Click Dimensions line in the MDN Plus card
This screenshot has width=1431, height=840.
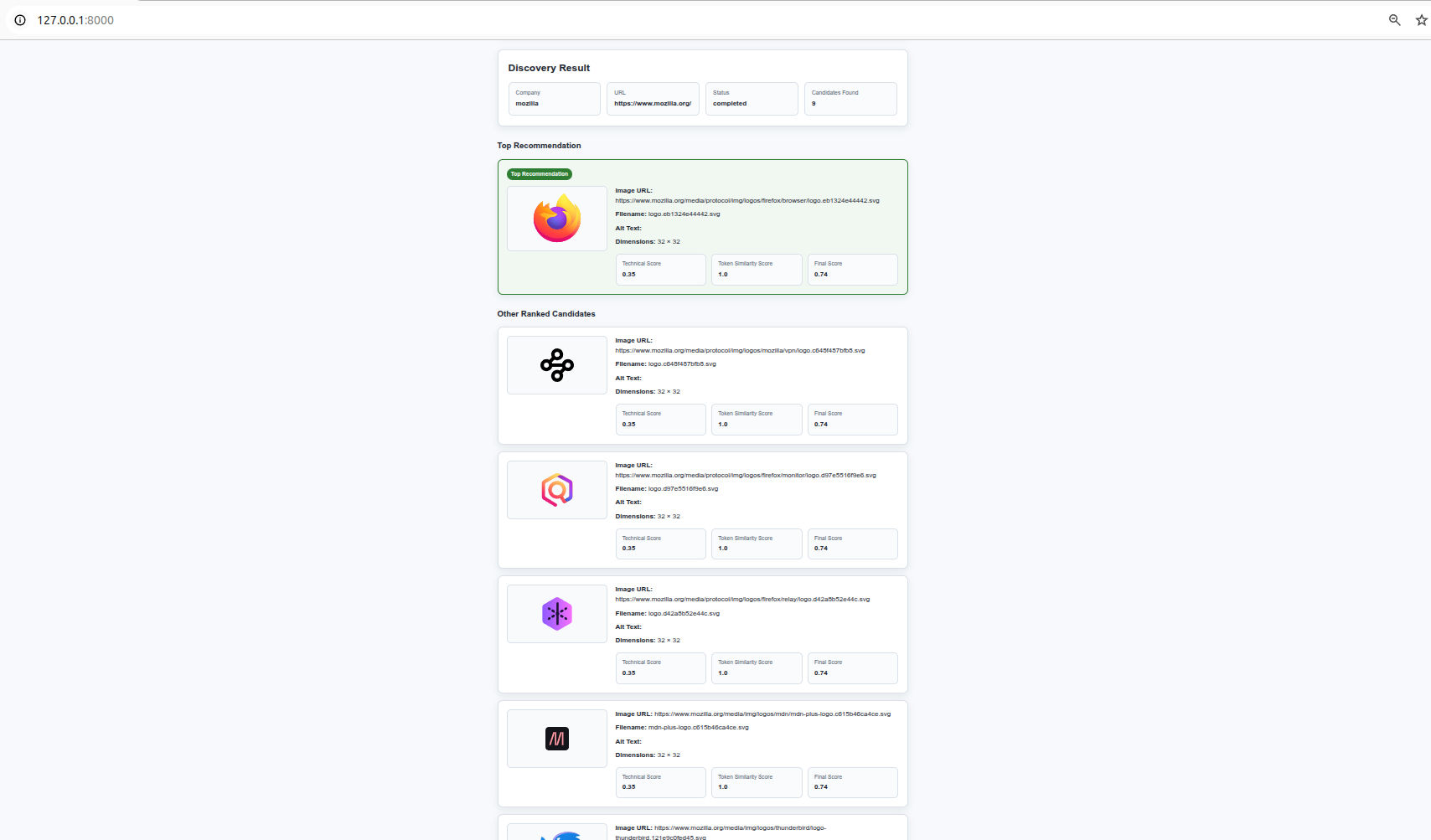[x=648, y=755]
